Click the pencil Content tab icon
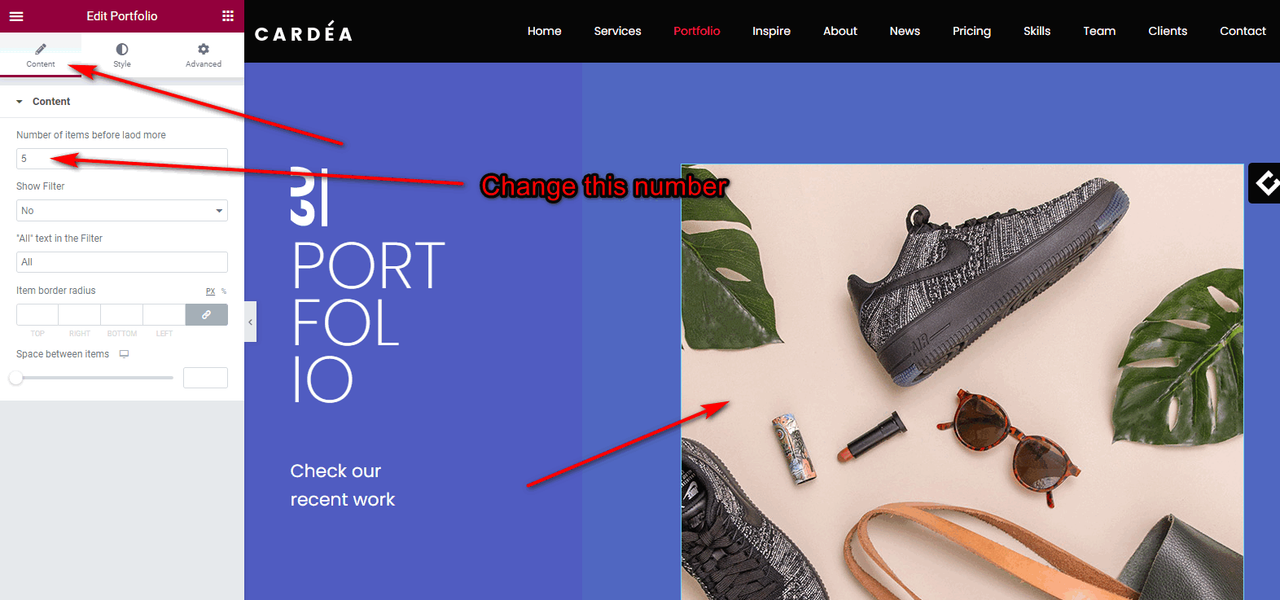Viewport: 1280px width, 600px height. click(41, 49)
